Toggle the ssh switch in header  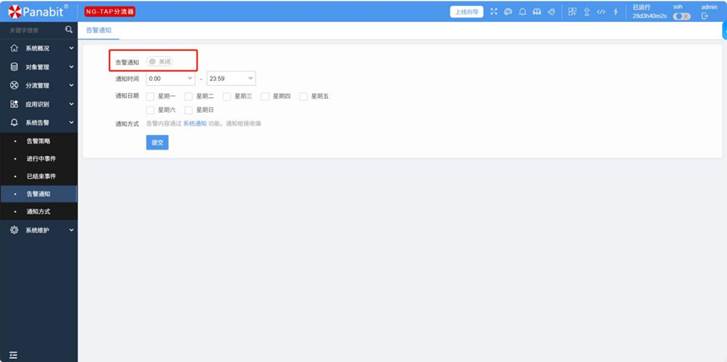pos(682,16)
